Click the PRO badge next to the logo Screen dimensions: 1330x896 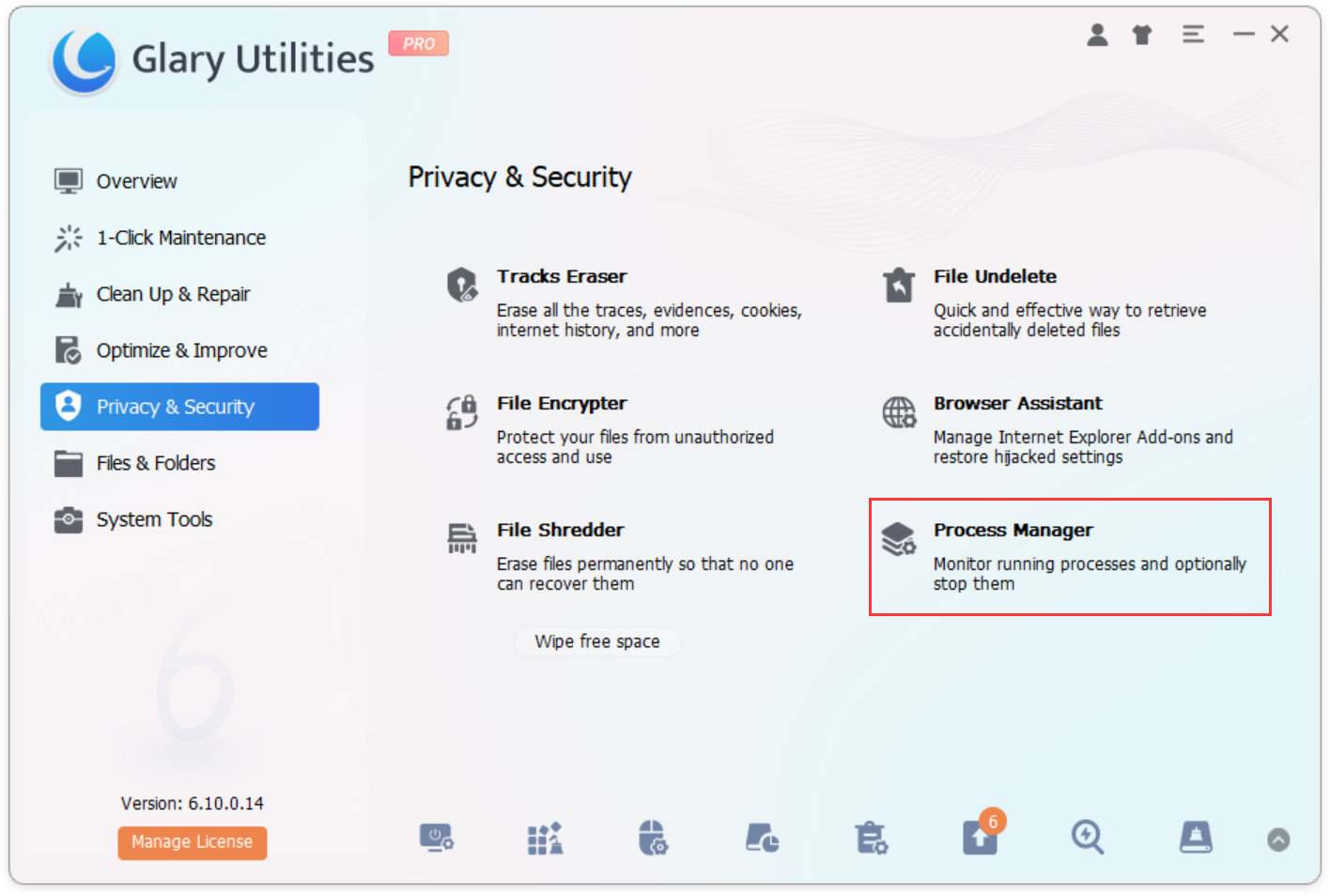coord(418,43)
